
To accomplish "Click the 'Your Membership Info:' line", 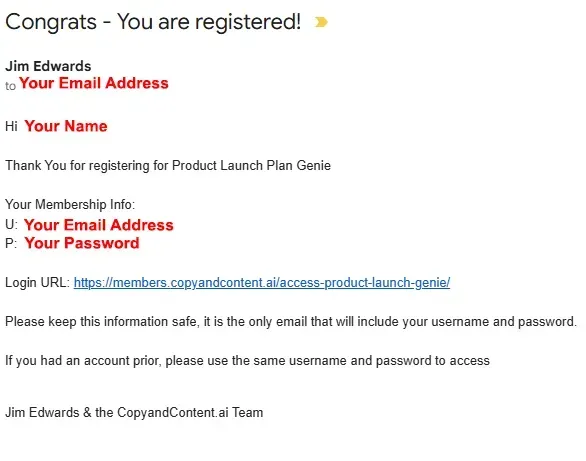I will [x=70, y=204].
